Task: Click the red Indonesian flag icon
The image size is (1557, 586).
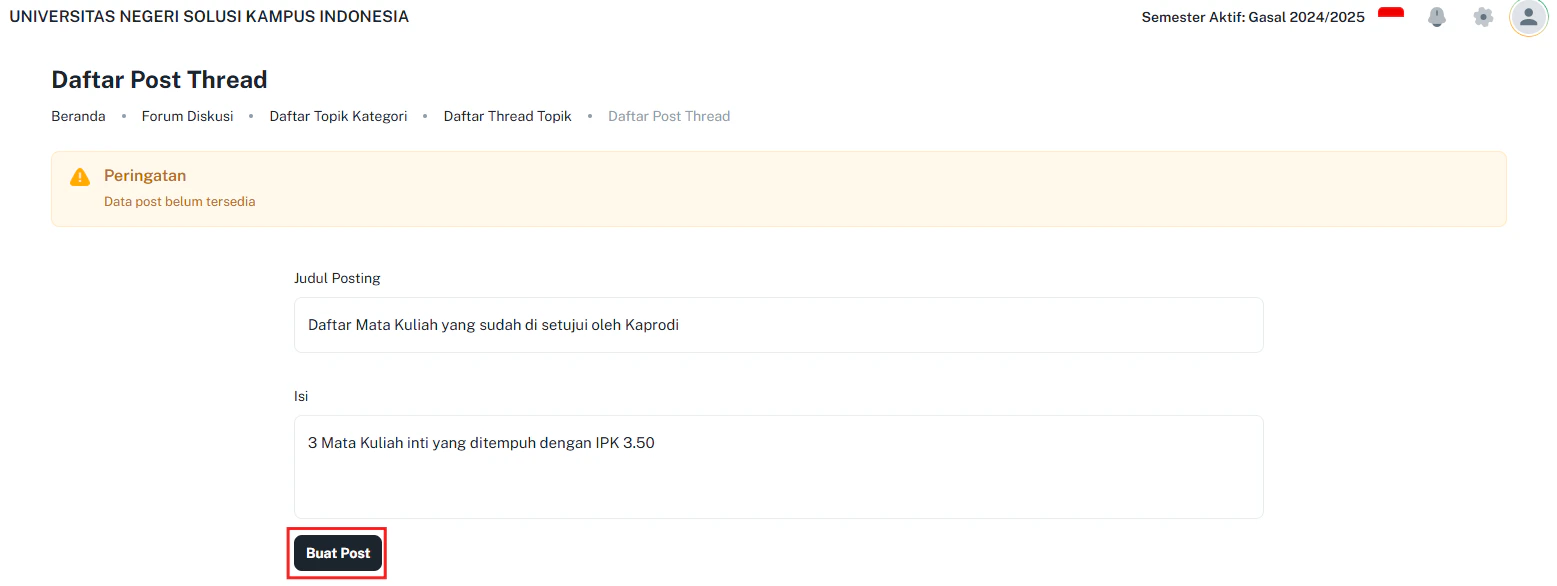Action: (1391, 14)
